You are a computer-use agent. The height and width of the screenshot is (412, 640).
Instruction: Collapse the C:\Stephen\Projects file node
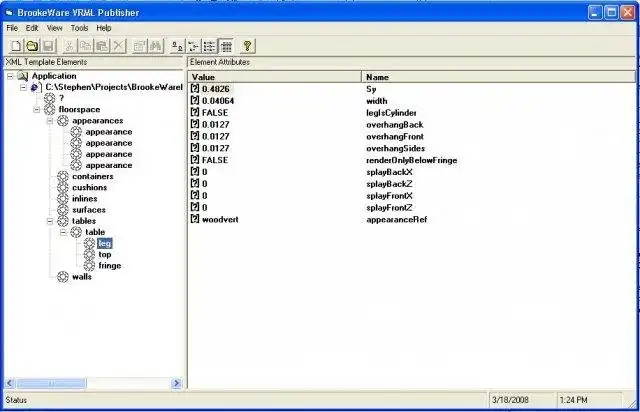coord(23,87)
